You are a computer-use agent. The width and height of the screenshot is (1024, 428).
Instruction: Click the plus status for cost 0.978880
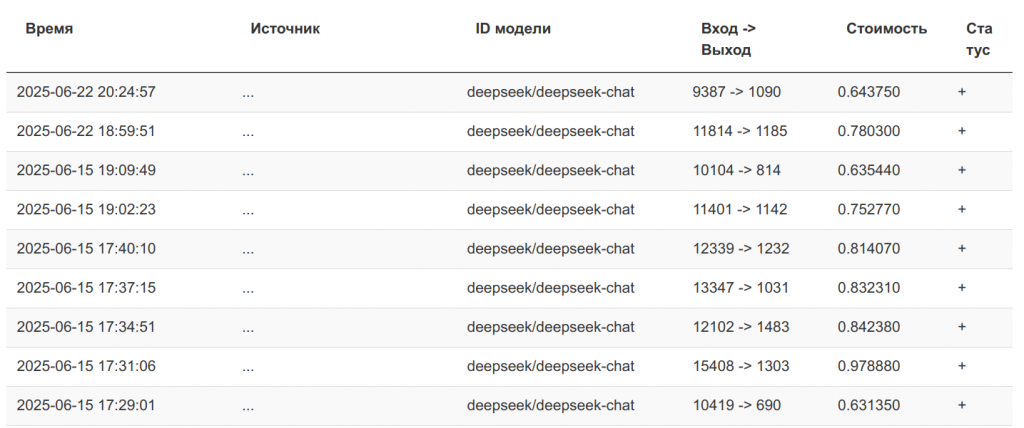(961, 367)
